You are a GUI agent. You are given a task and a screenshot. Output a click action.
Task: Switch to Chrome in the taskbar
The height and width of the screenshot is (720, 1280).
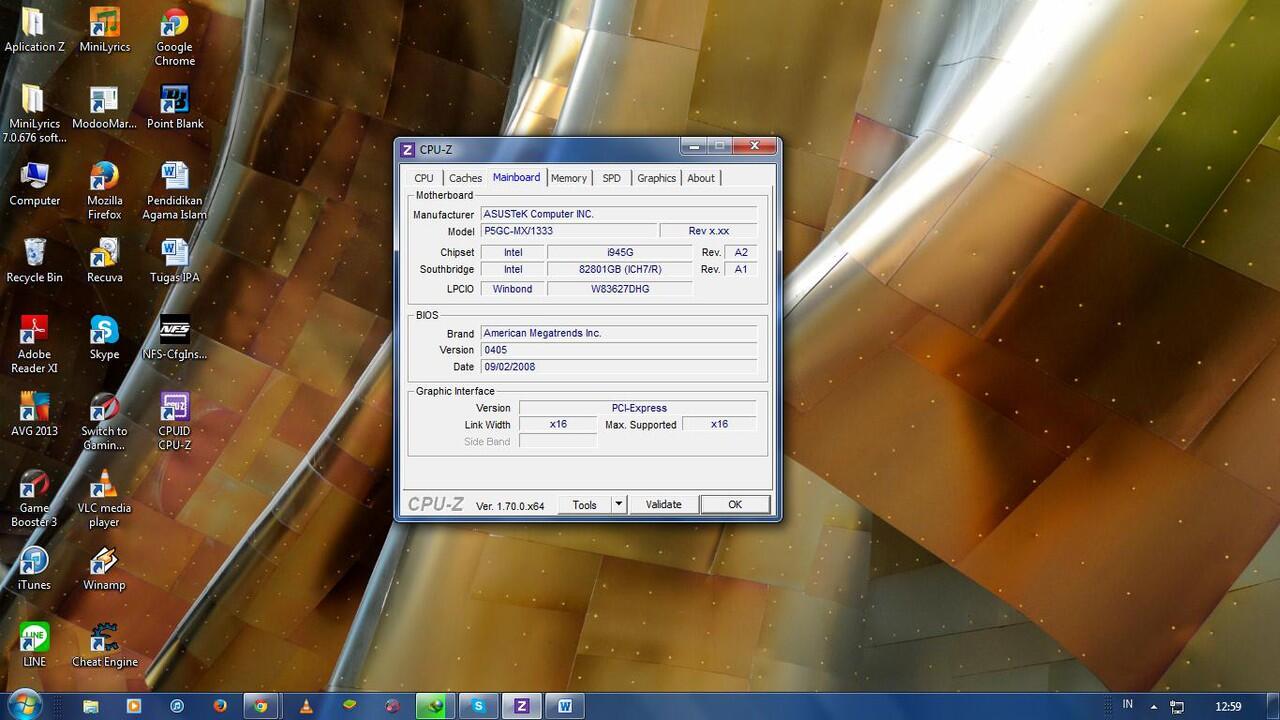point(261,706)
